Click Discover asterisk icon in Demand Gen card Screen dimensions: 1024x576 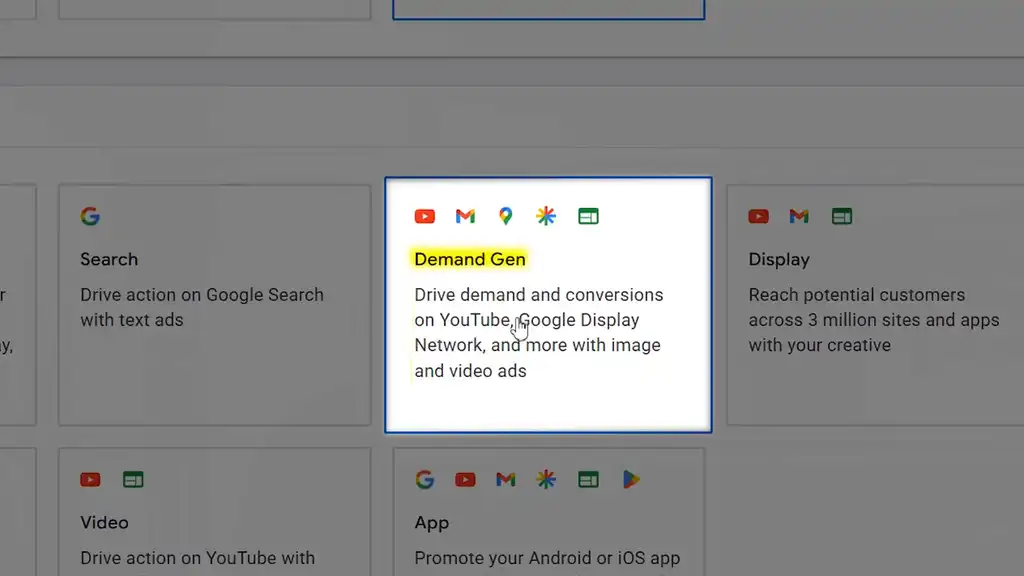click(x=546, y=216)
